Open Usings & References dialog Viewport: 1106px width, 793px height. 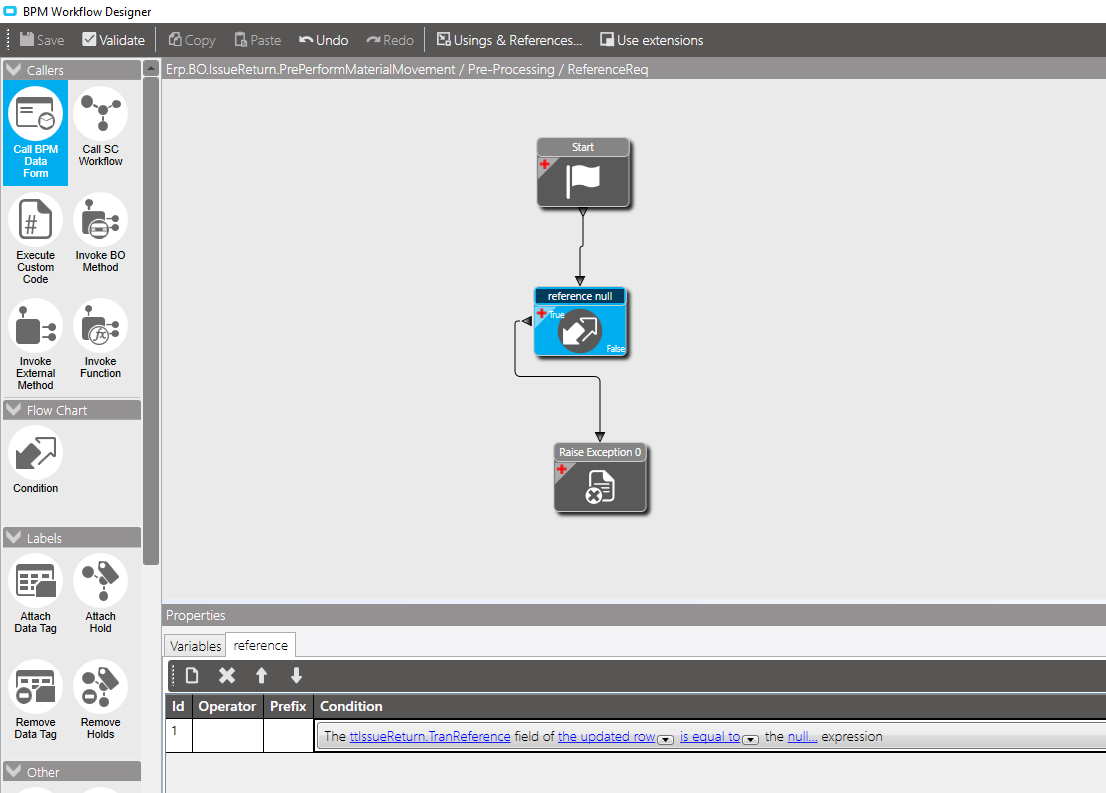(509, 40)
